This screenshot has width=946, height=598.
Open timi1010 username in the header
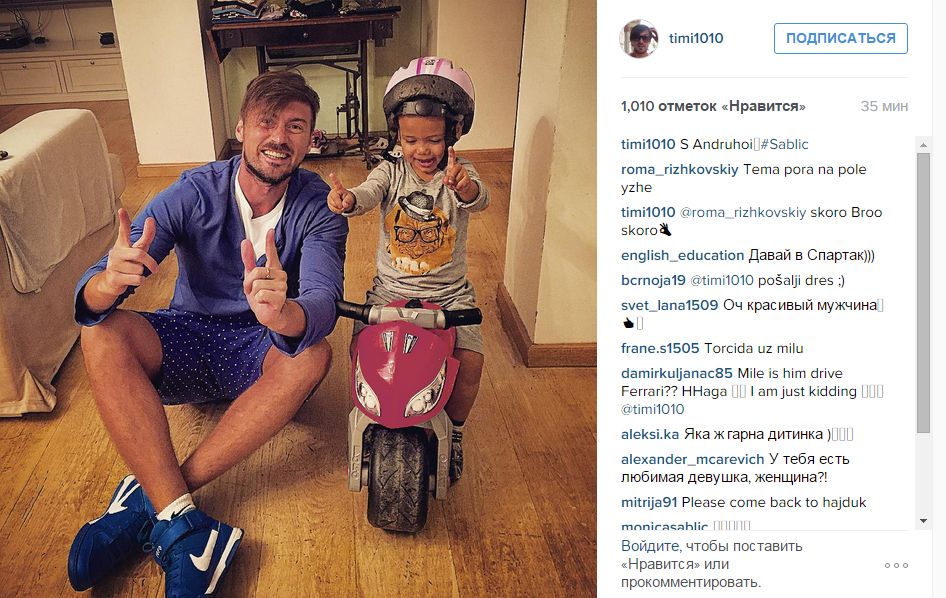pos(696,38)
